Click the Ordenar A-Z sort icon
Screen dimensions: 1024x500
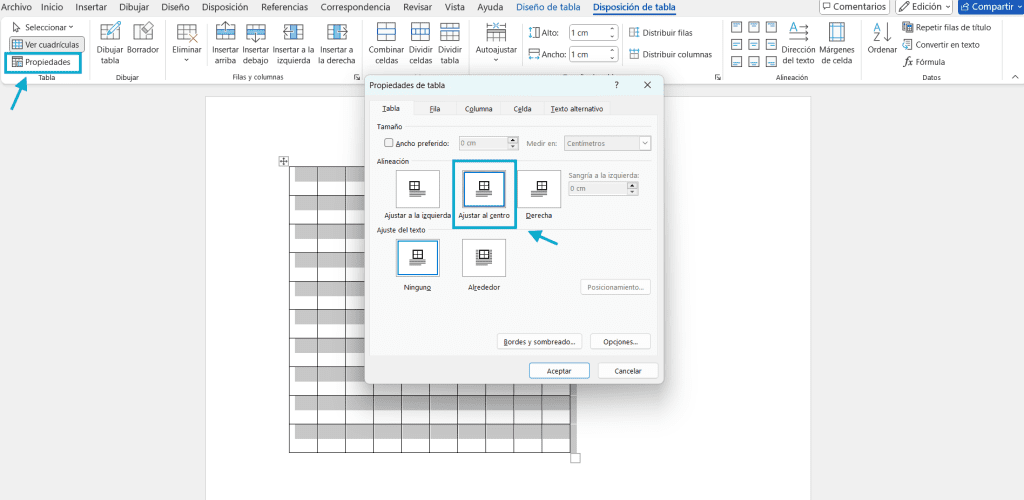882,39
